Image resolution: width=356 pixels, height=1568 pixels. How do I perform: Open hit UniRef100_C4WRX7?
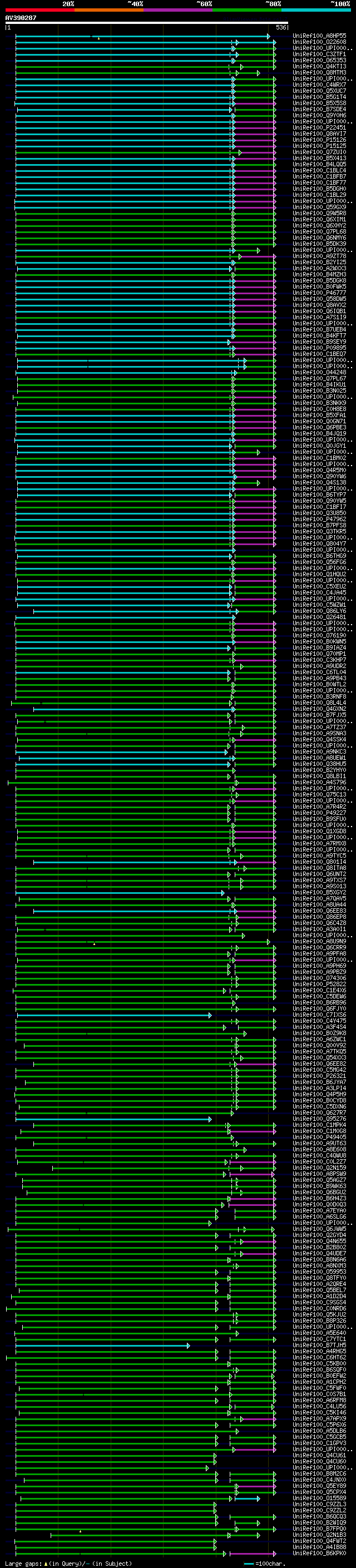click(319, 85)
